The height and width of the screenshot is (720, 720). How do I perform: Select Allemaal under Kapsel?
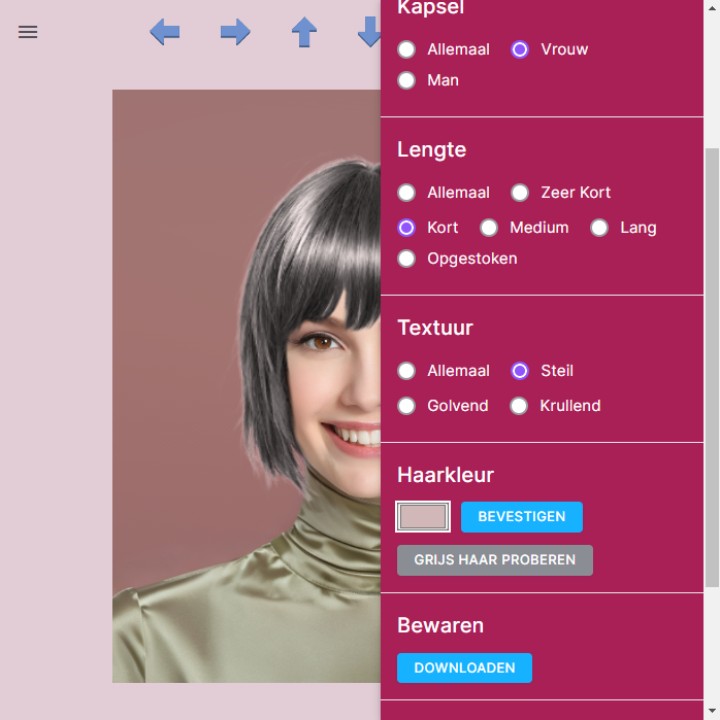[x=407, y=49]
